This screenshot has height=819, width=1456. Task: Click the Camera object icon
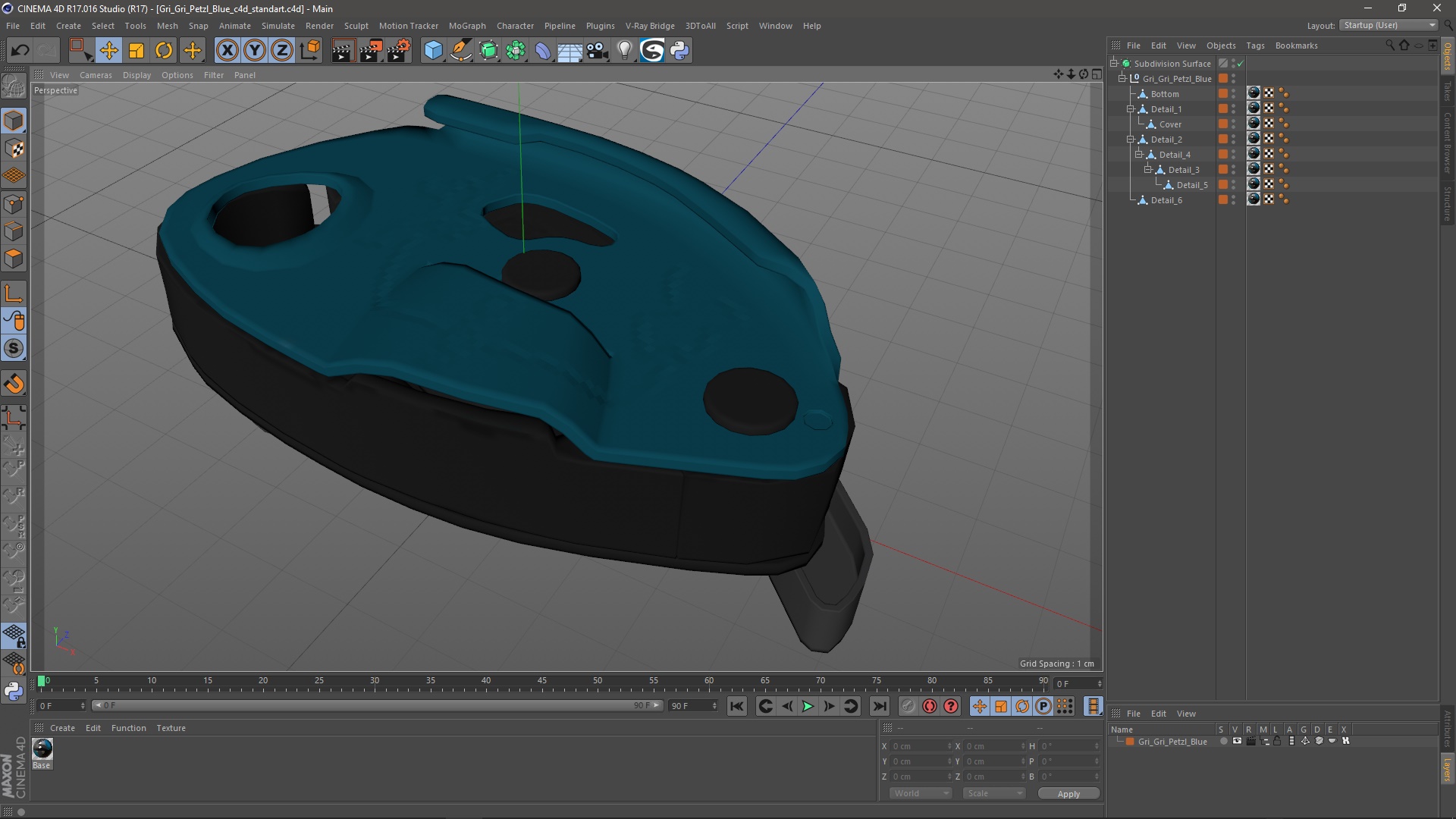coord(598,51)
